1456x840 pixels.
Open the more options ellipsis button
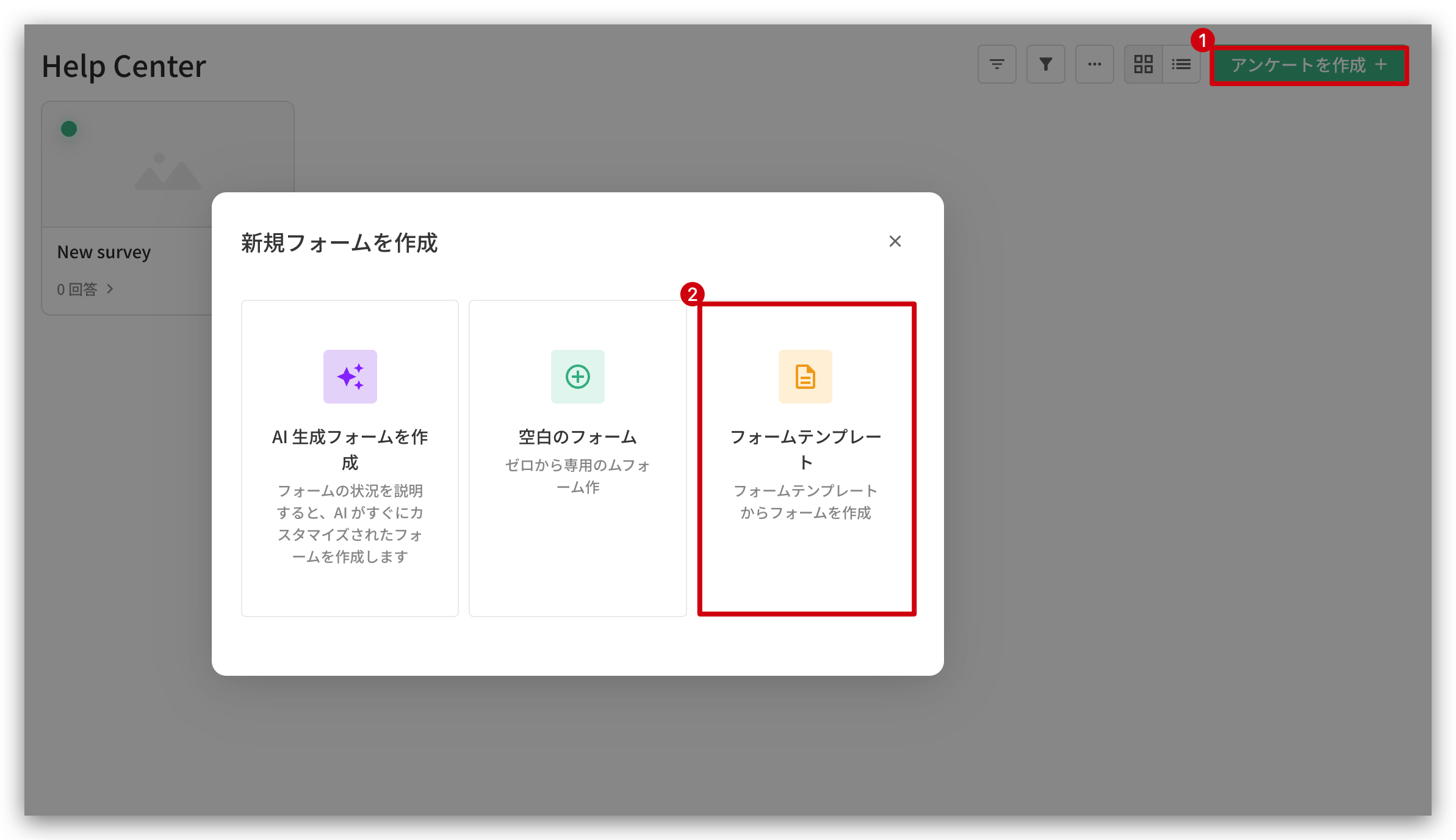tap(1094, 64)
